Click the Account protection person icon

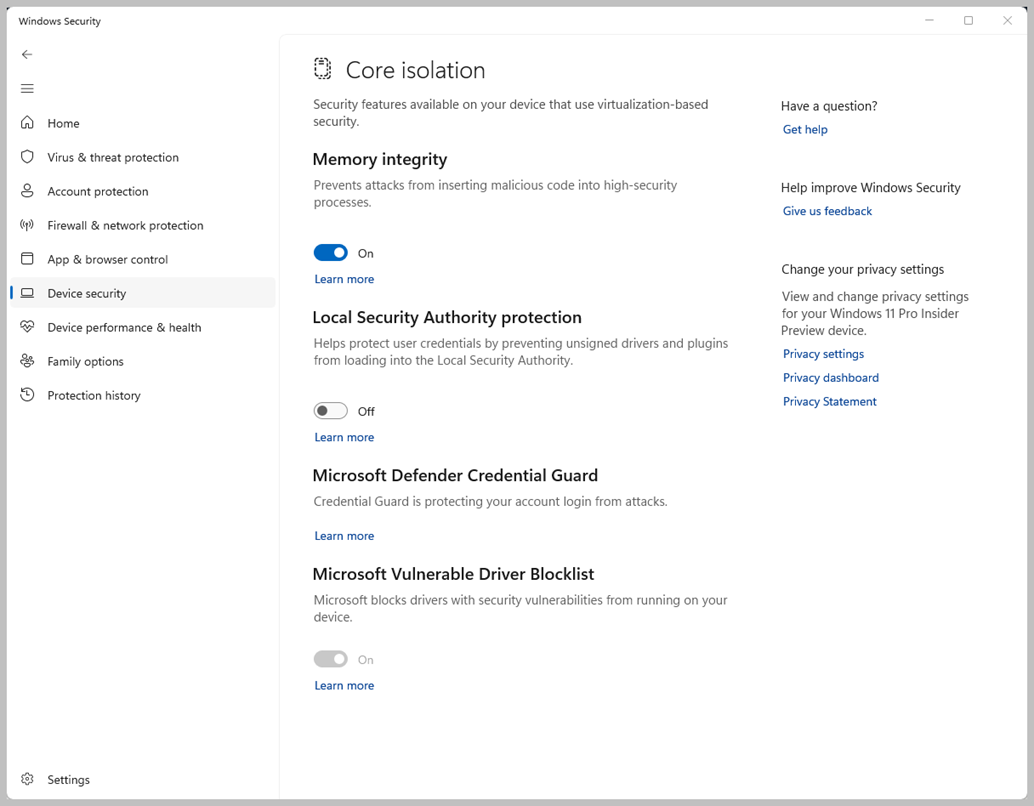coord(27,191)
